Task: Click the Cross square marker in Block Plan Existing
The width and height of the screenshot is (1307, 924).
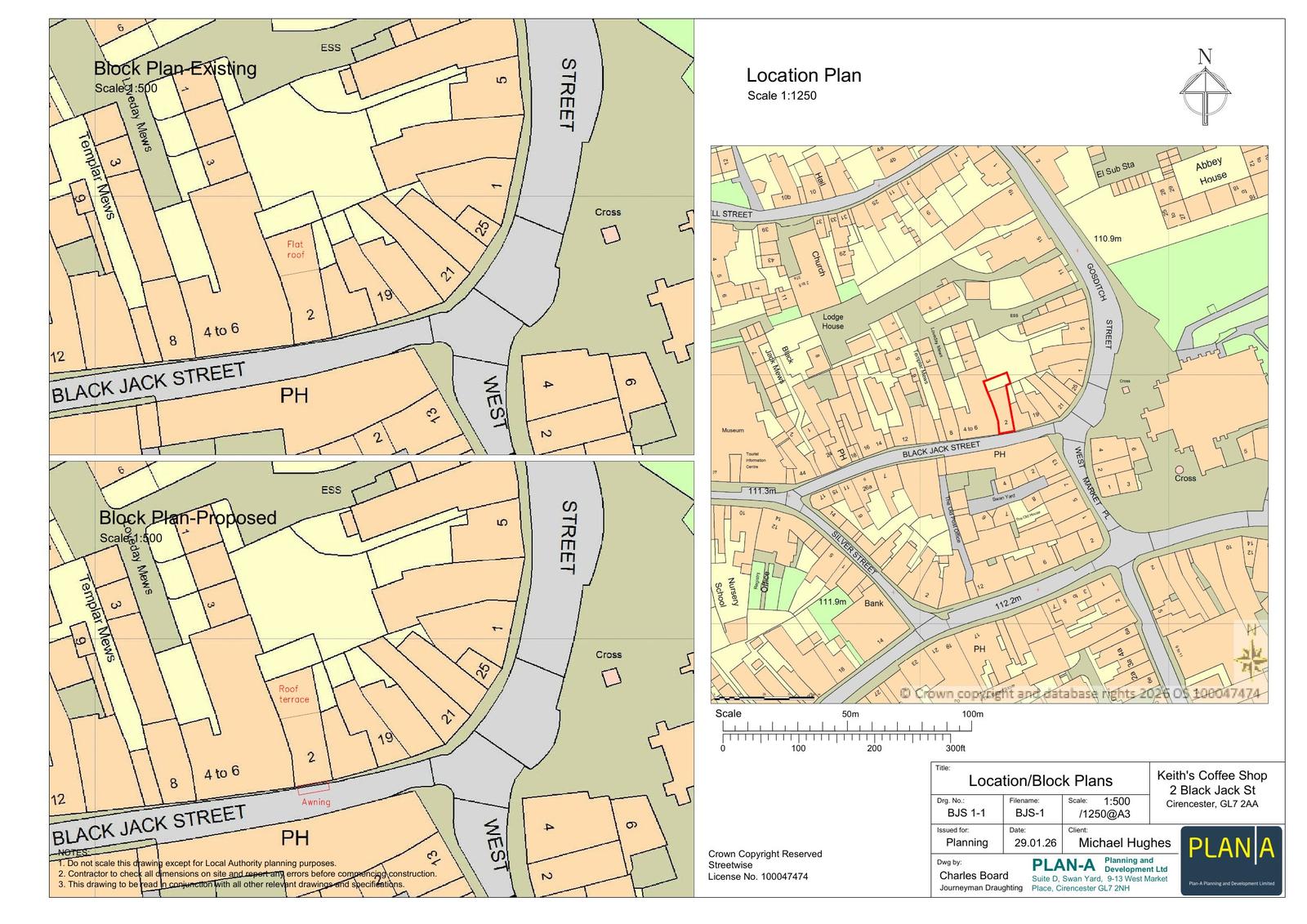Action: pos(609,235)
